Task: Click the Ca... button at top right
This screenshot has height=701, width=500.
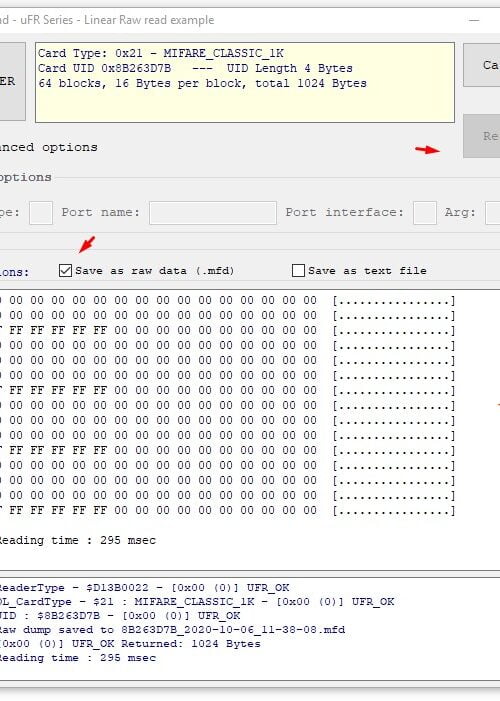Action: pos(482,65)
